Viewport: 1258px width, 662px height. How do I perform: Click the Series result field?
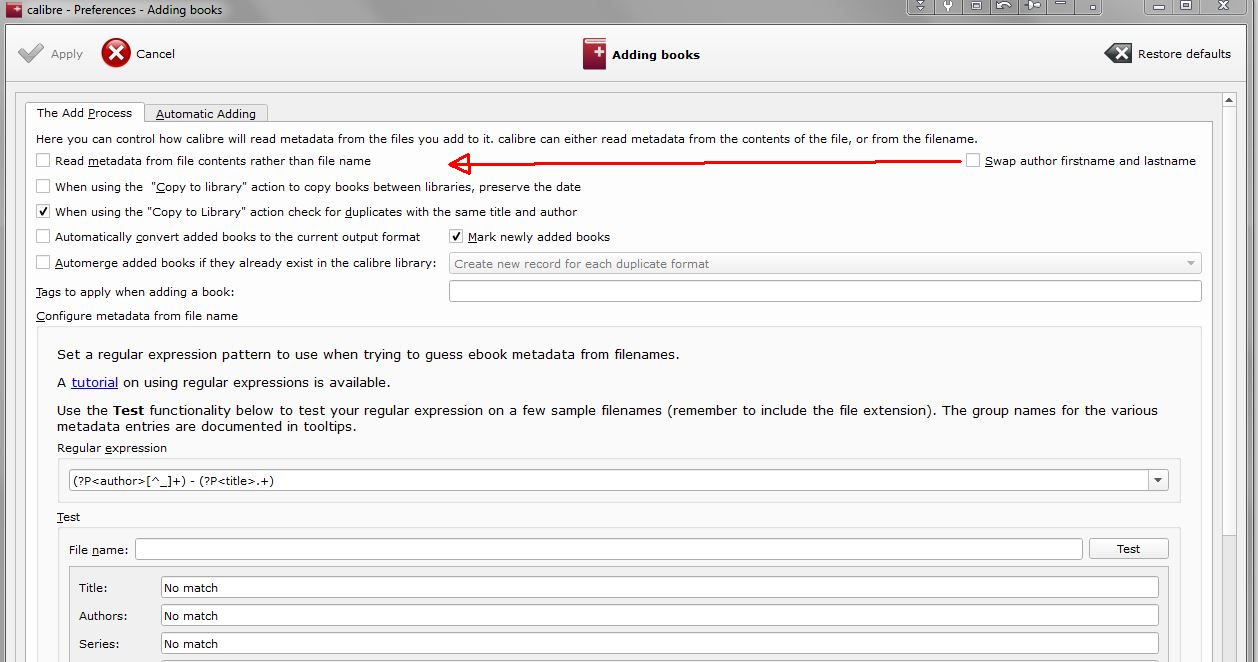[660, 644]
